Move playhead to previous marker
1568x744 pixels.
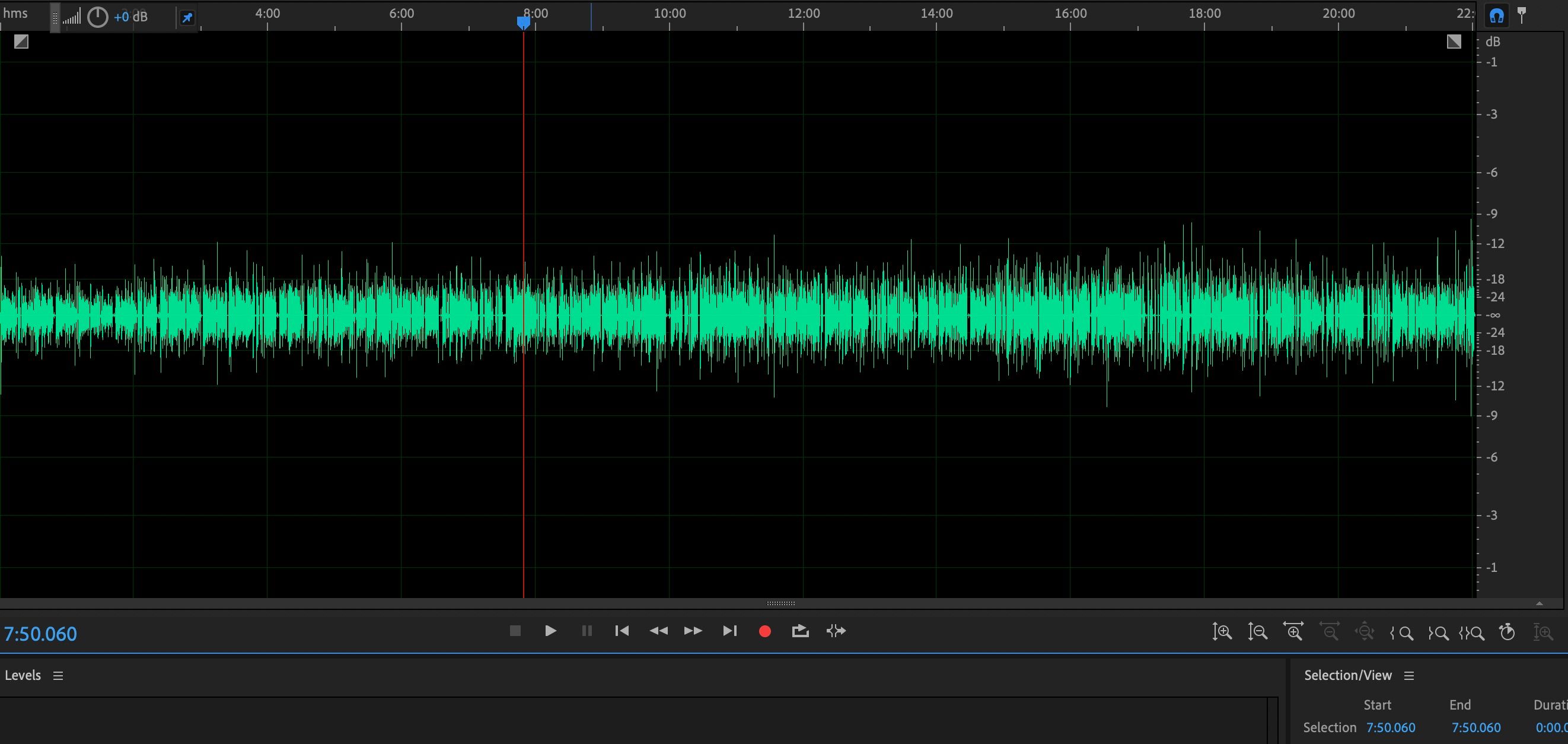tap(622, 631)
